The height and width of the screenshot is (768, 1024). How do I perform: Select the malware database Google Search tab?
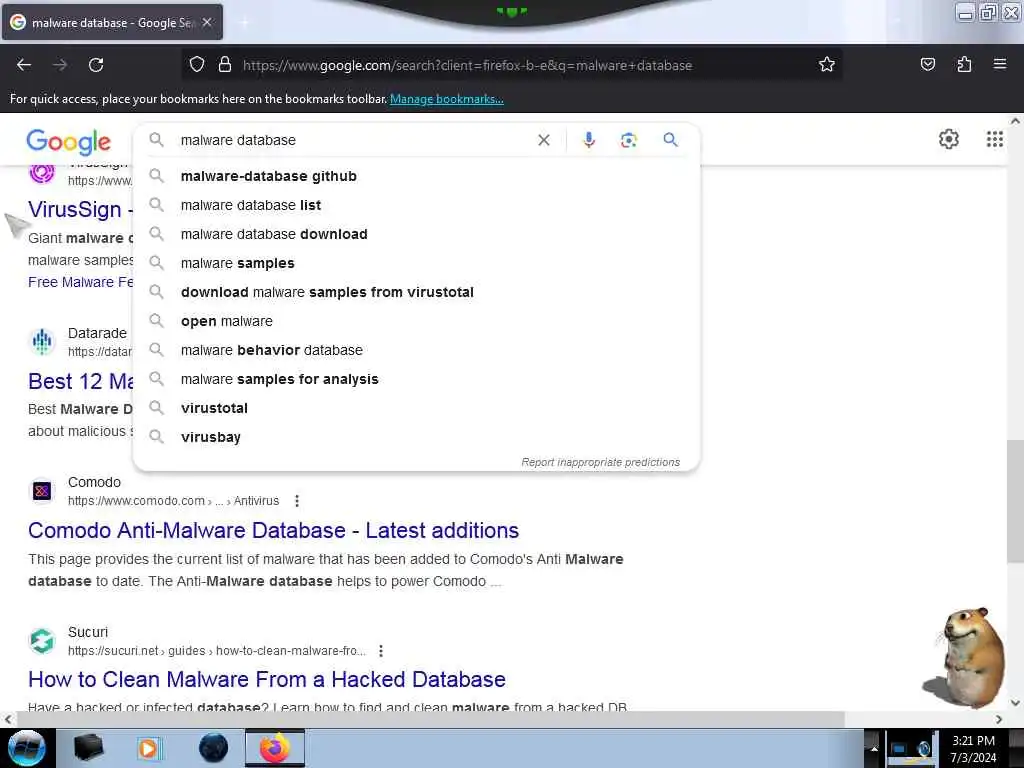[x=112, y=22]
